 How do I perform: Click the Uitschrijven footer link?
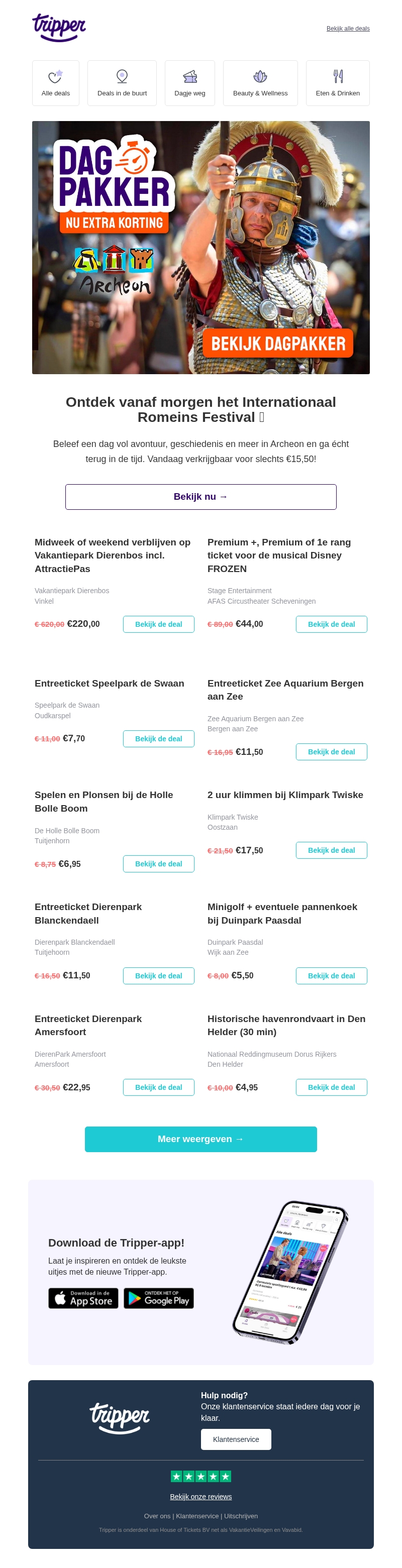[x=241, y=1516]
